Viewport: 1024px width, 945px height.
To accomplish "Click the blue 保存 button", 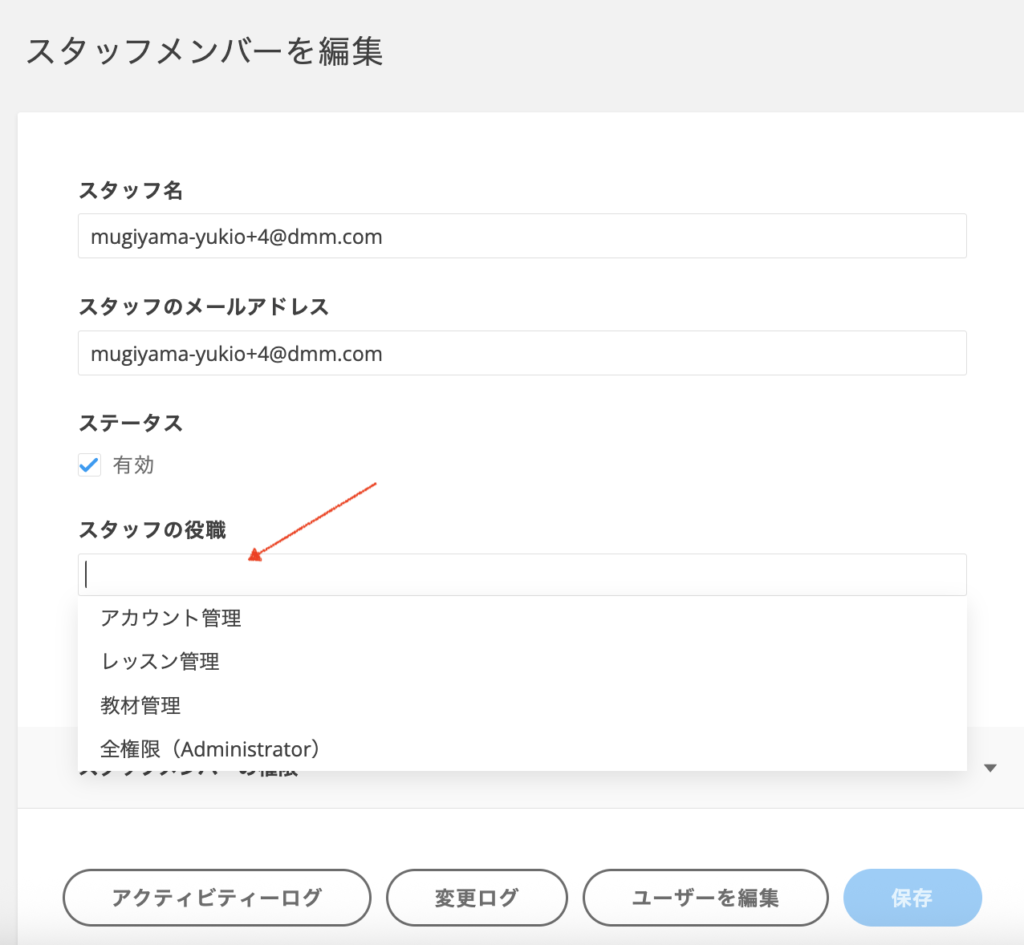I will (912, 897).
